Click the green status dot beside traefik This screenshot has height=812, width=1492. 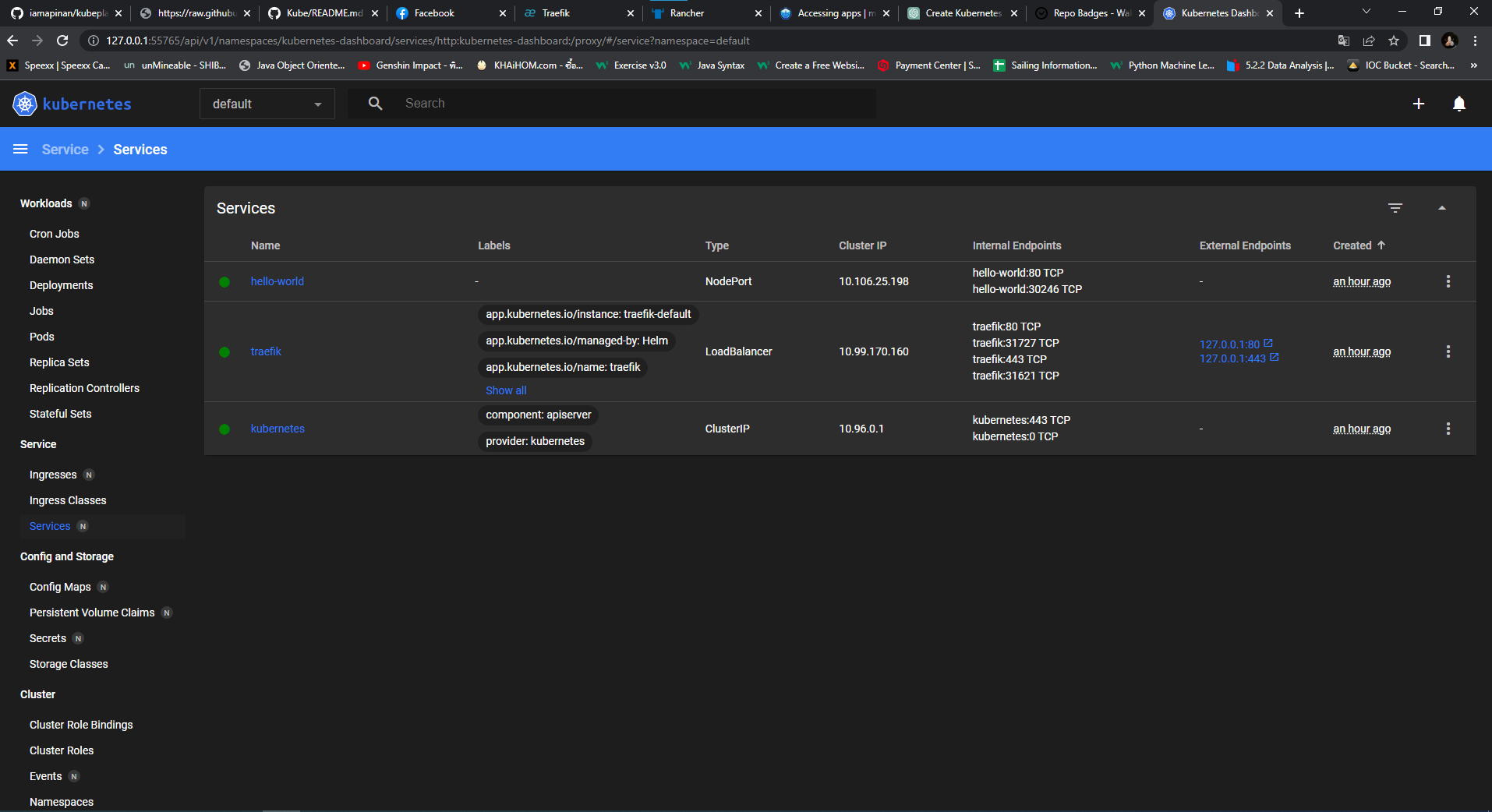[x=225, y=351]
